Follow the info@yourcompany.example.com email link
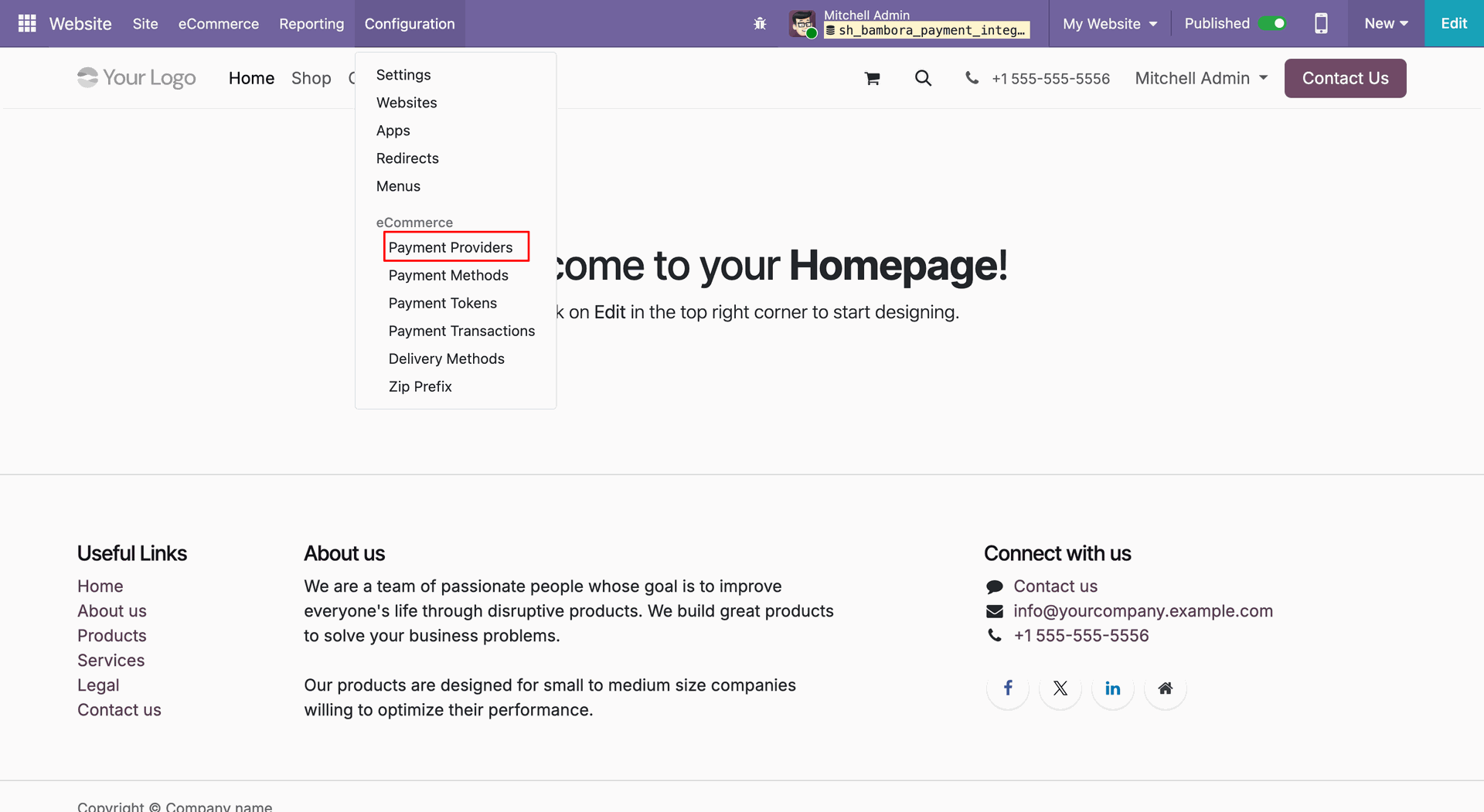Screen dimensions: 1484x812 pyautogui.click(x=1143, y=610)
